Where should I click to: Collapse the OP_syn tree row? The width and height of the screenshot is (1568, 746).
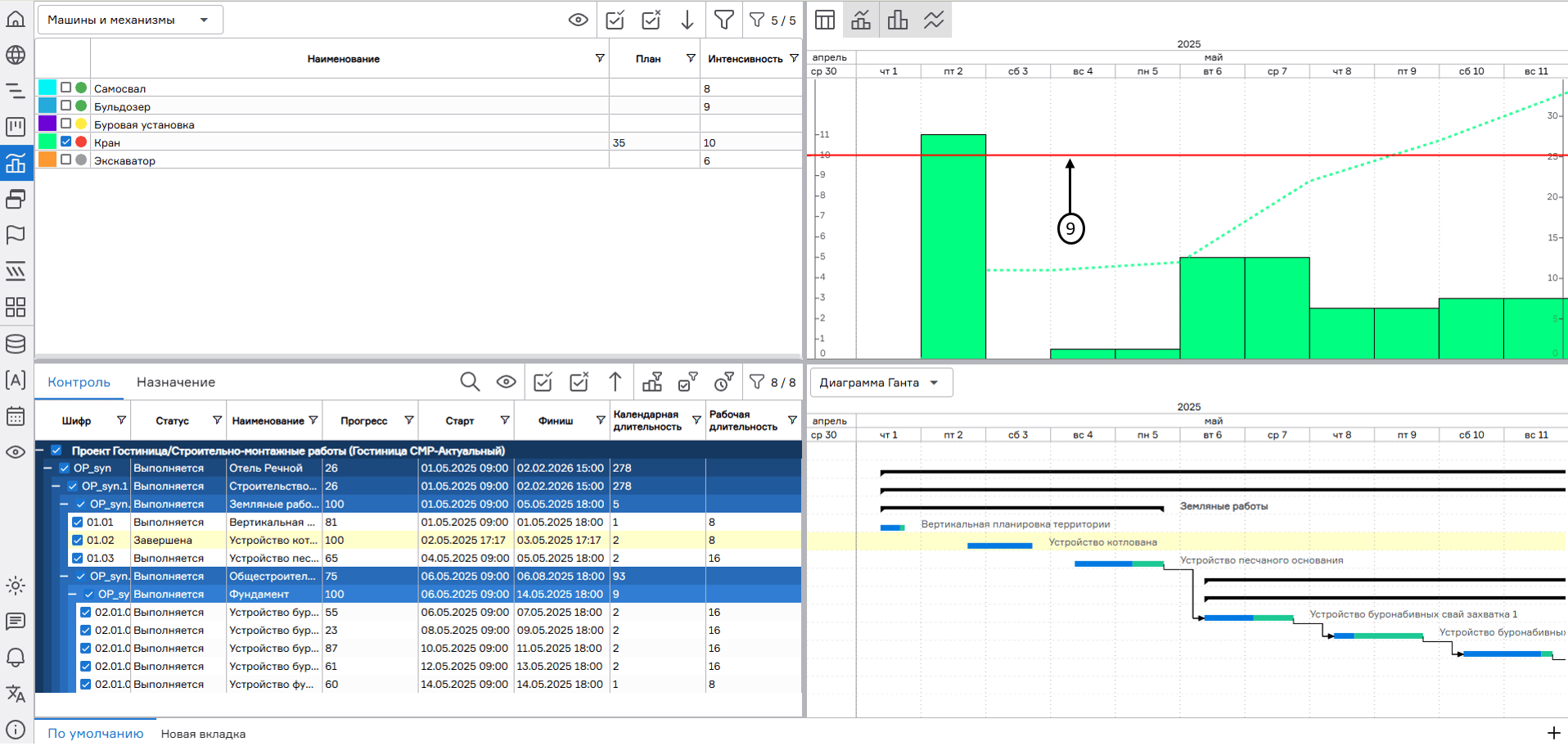point(47,468)
